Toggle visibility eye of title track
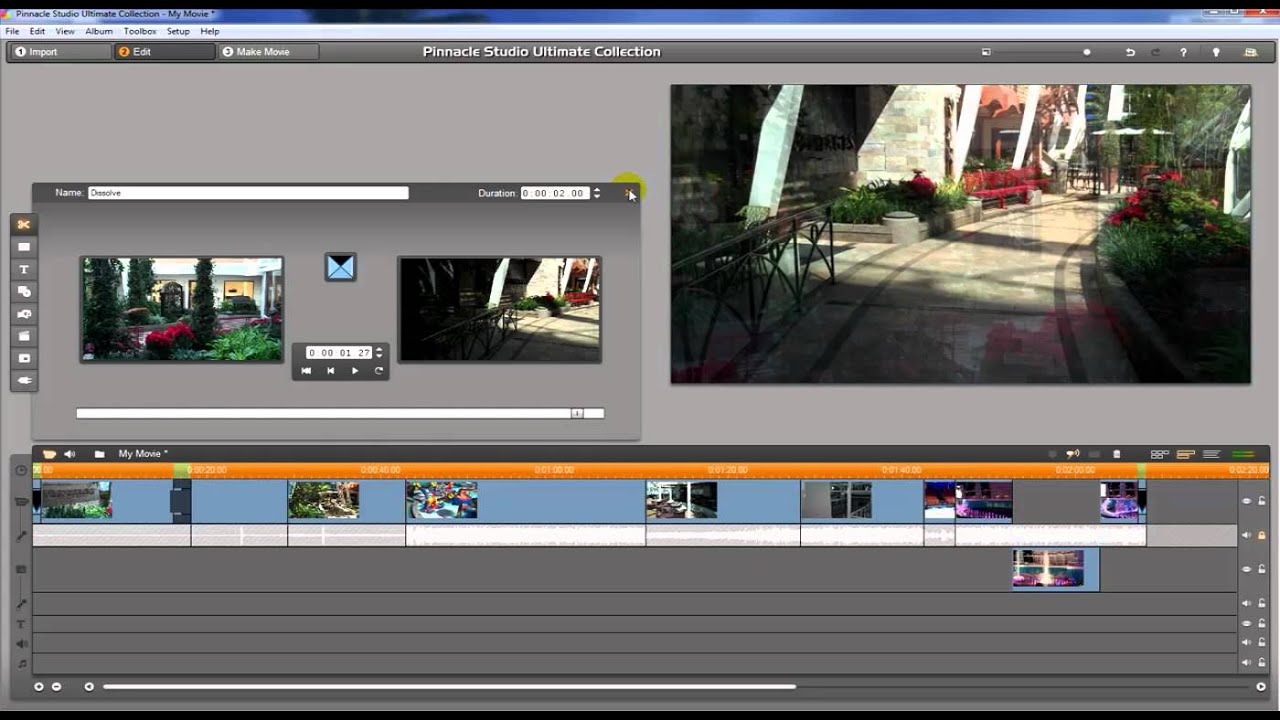Image resolution: width=1280 pixels, height=720 pixels. pos(1247,623)
